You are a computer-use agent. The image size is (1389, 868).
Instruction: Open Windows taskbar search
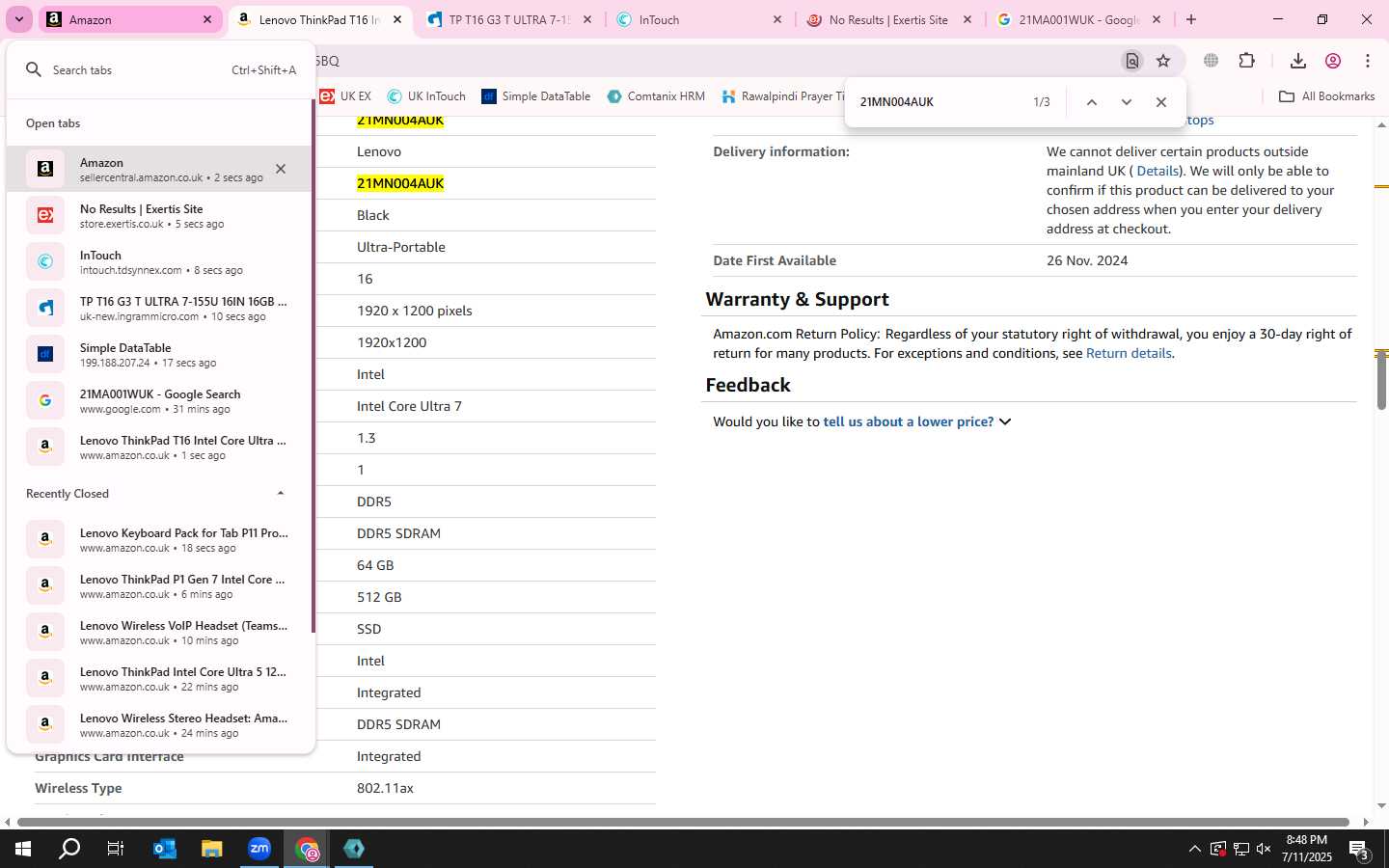click(x=69, y=849)
